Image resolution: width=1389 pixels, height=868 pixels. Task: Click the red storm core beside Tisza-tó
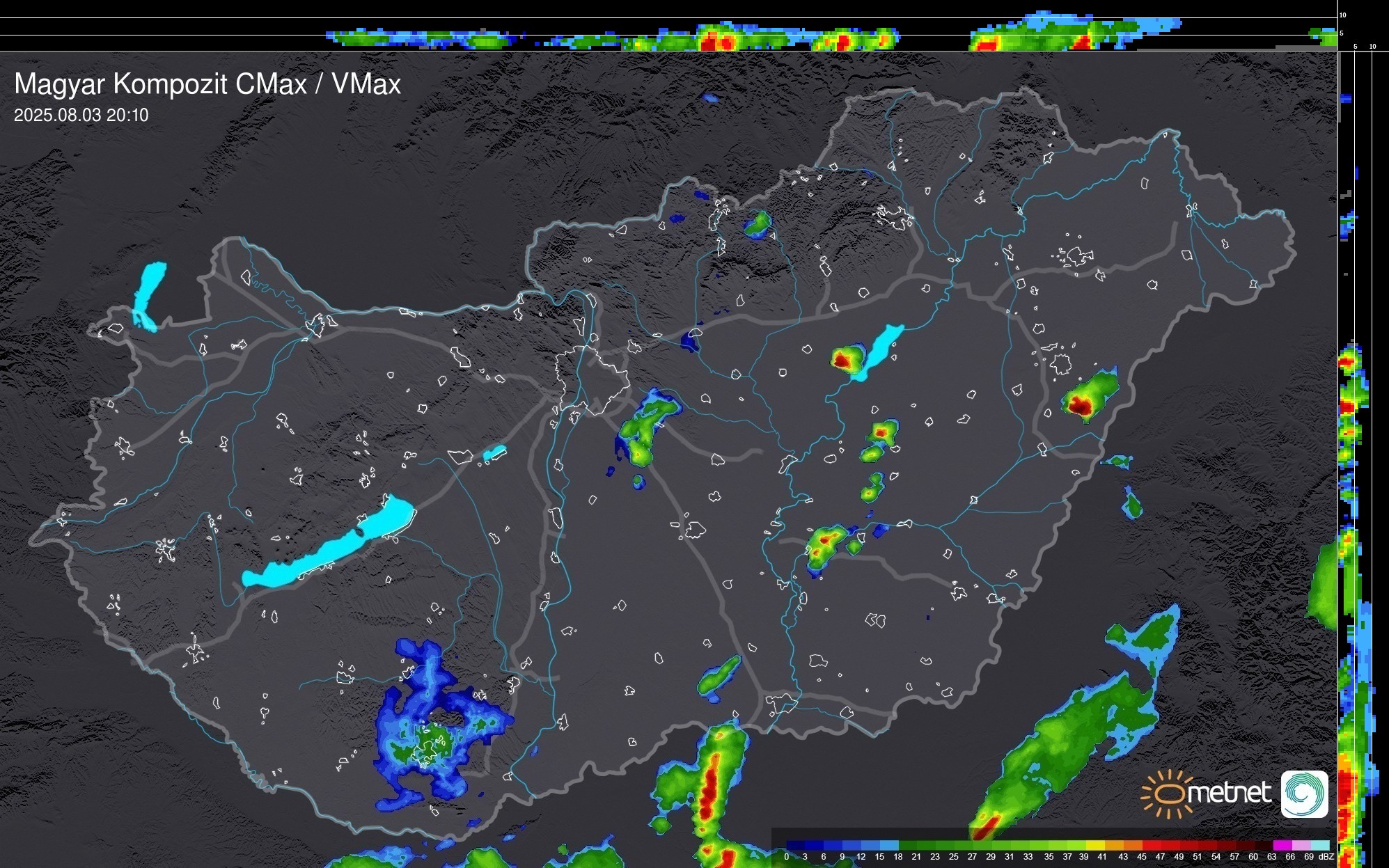tap(842, 360)
